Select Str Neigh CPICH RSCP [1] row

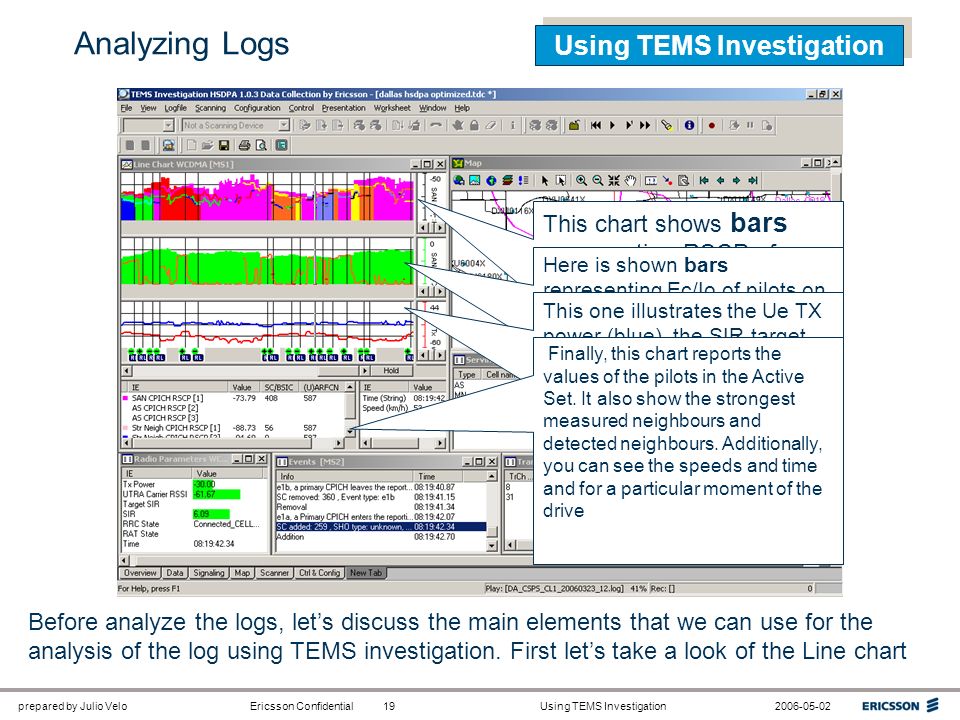233,428
